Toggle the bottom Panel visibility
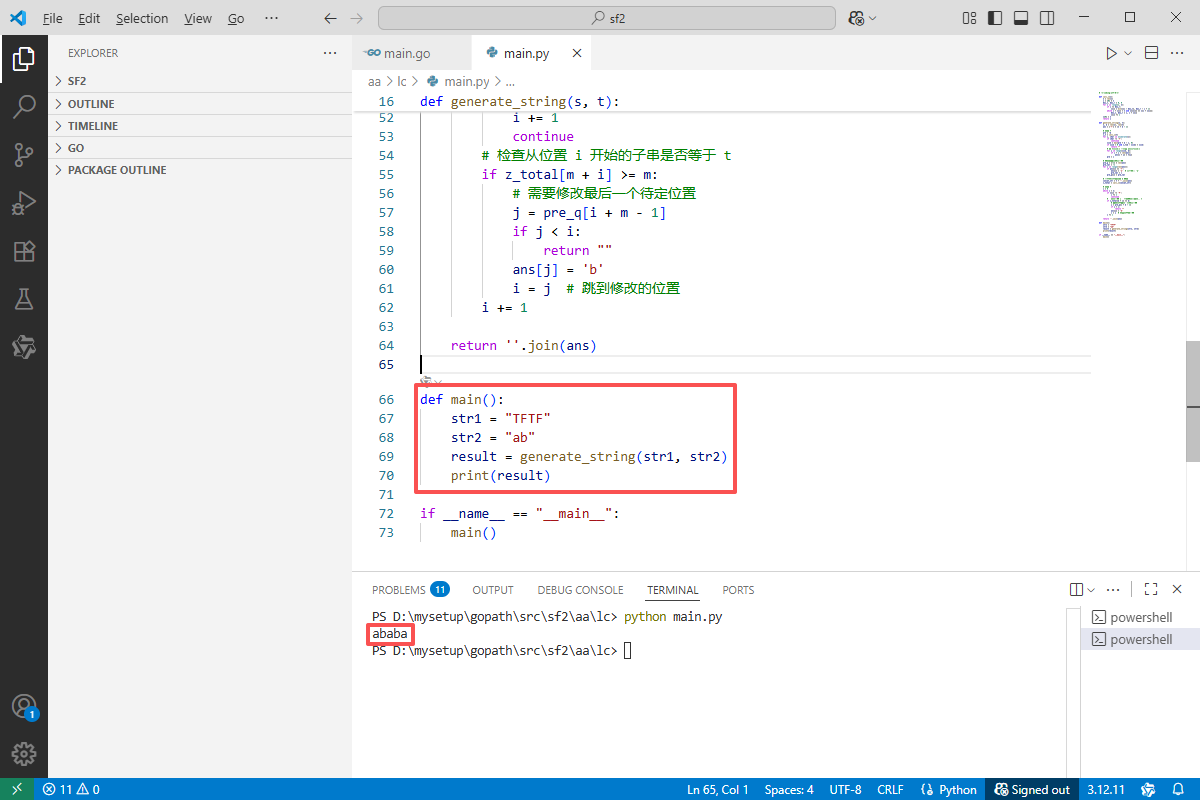The image size is (1200, 800). [x=1021, y=18]
